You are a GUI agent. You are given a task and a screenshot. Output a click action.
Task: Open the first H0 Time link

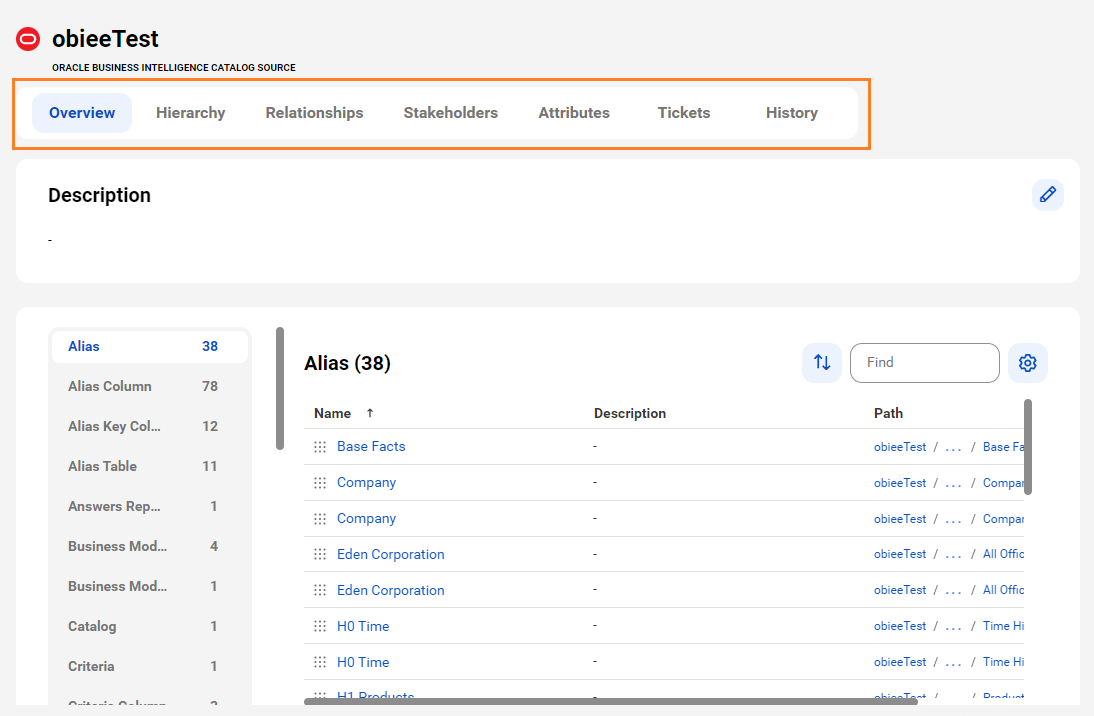[363, 626]
